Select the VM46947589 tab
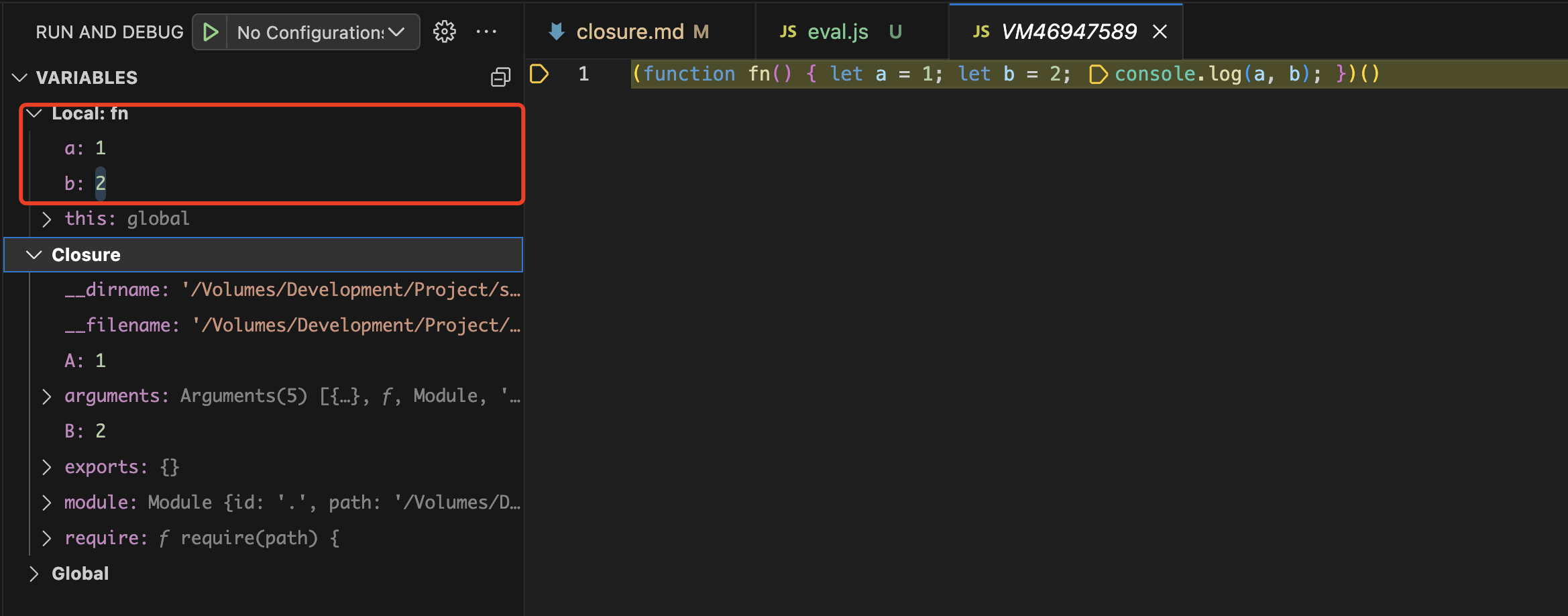The height and width of the screenshot is (616, 1568). pyautogui.click(x=1066, y=32)
